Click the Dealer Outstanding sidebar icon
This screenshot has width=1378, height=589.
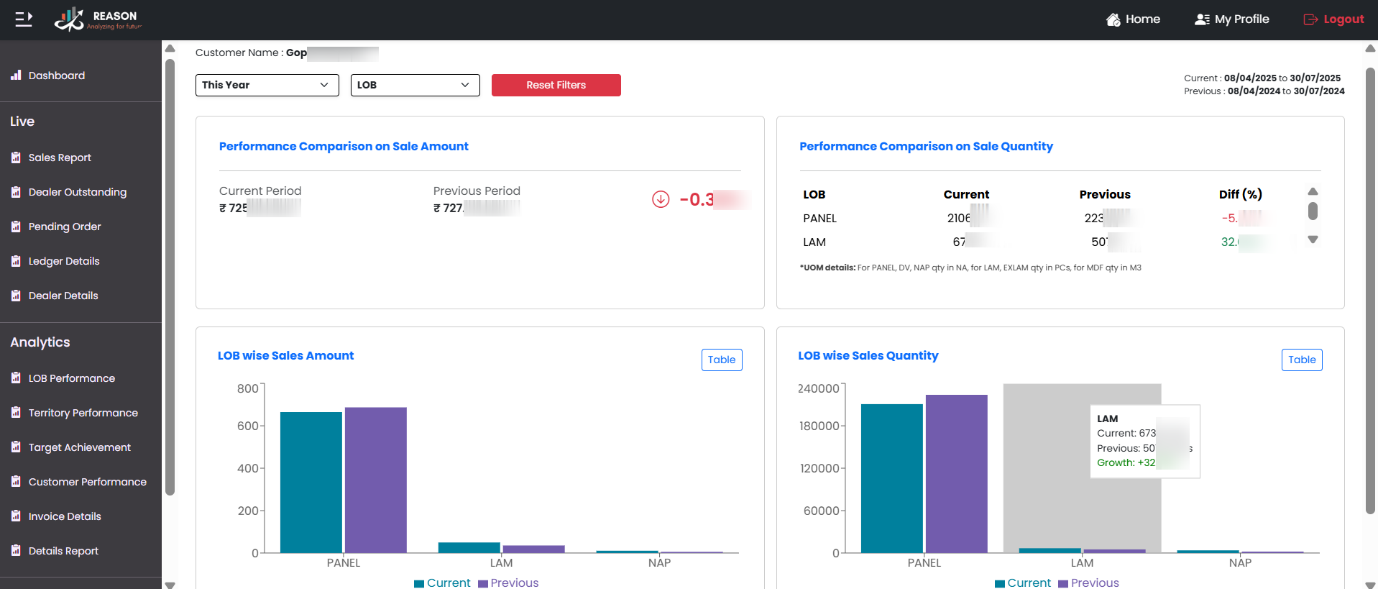coord(16,192)
